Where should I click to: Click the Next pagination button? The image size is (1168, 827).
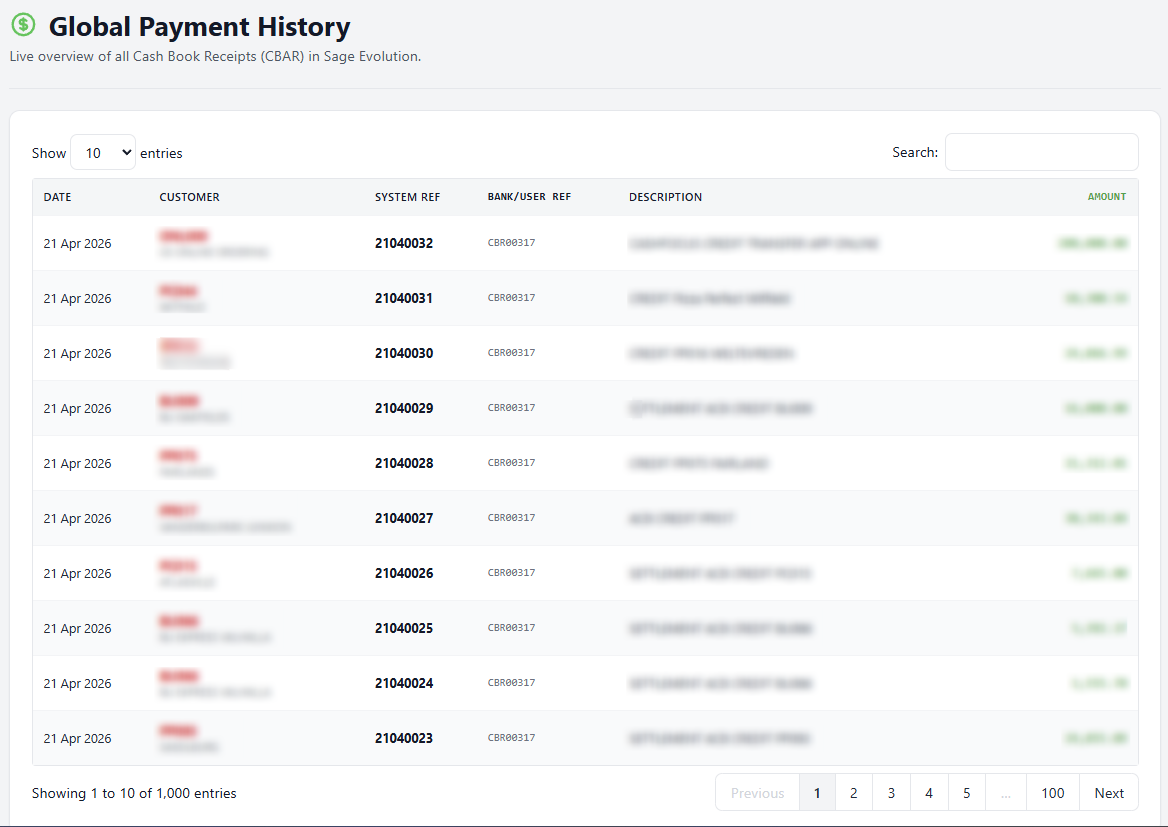[x=1109, y=793]
